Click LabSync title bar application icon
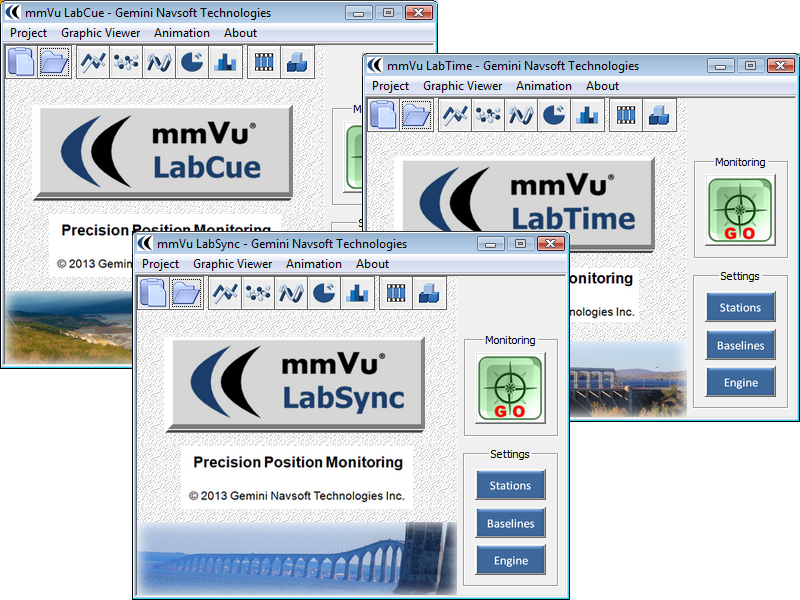 tap(146, 243)
